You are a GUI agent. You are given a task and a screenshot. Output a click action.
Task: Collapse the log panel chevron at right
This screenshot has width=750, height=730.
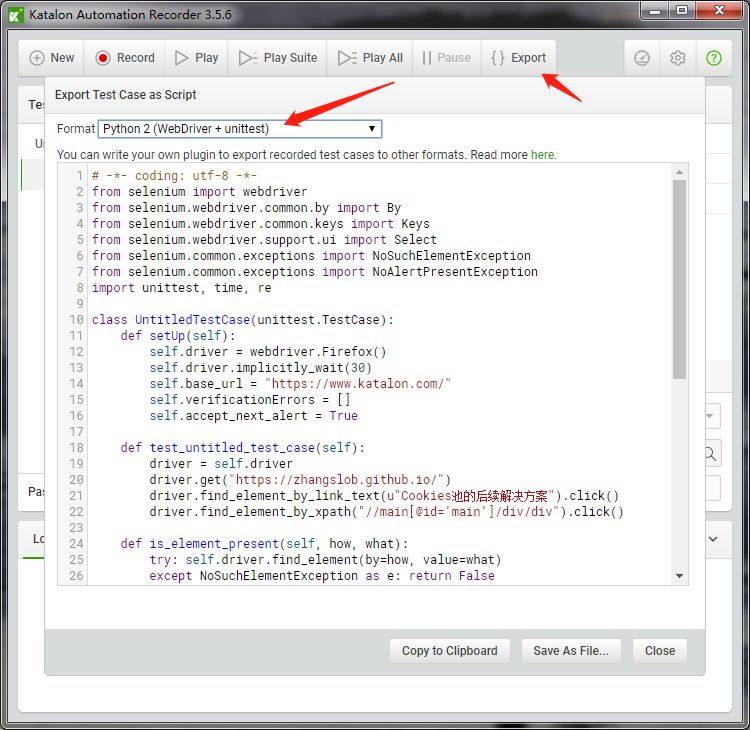pos(713,539)
